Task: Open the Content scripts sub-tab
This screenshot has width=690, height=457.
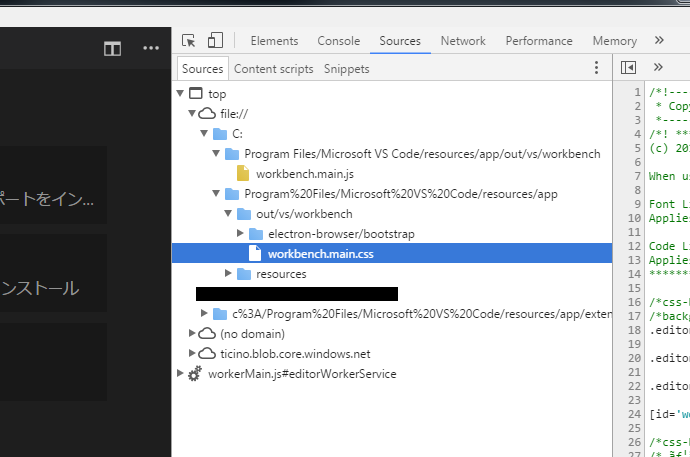Action: coord(273,69)
